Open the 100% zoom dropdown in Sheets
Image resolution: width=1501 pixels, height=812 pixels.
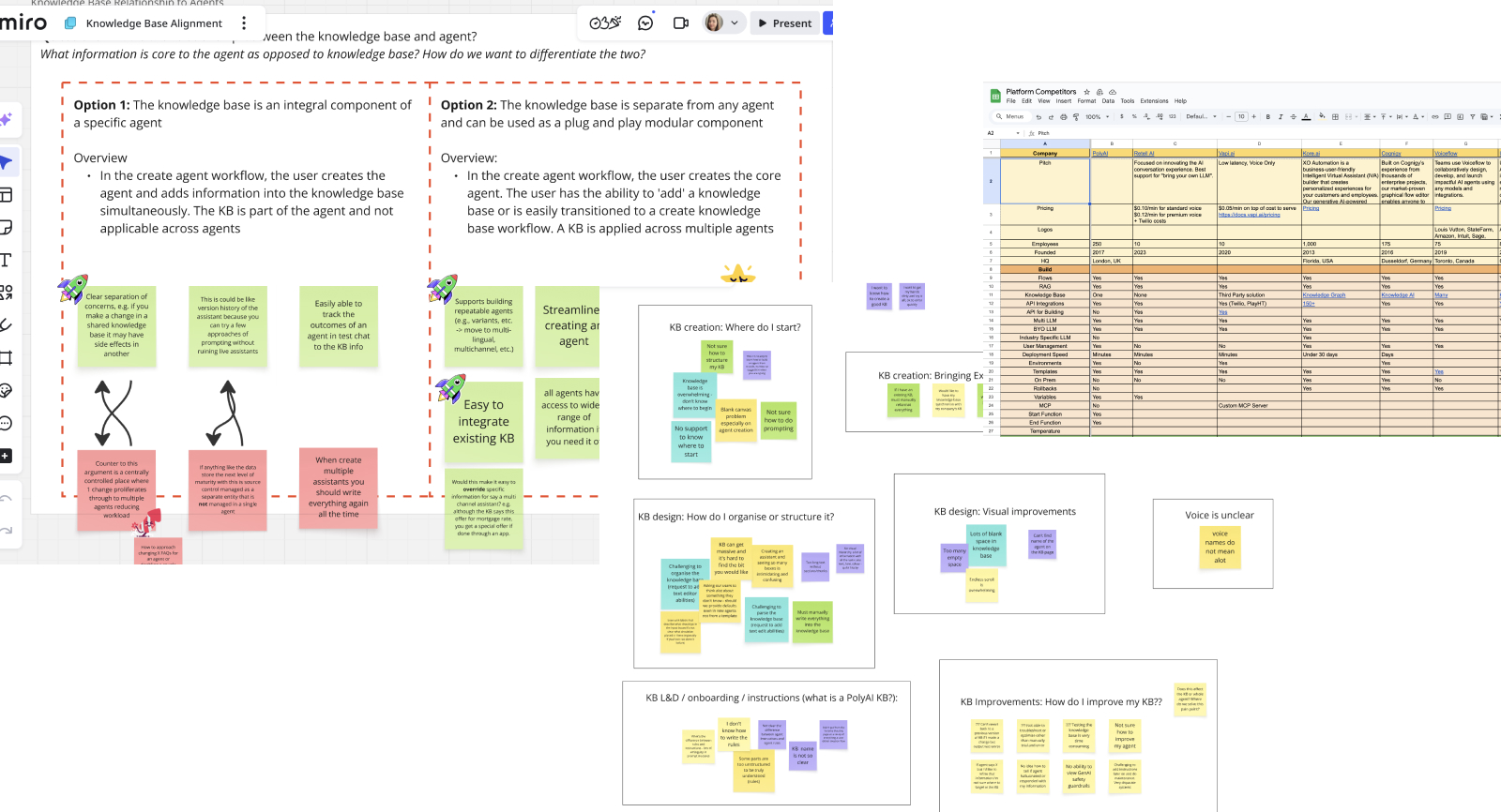coord(1098,117)
